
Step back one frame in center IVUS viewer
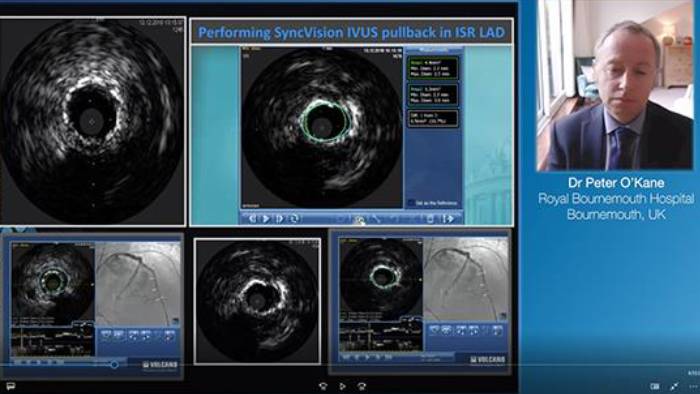point(253,219)
